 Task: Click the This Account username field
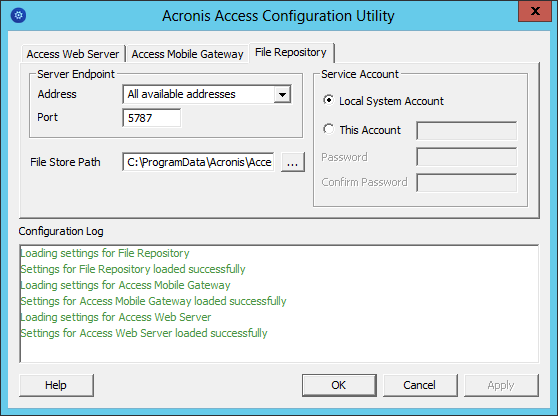pos(467,131)
